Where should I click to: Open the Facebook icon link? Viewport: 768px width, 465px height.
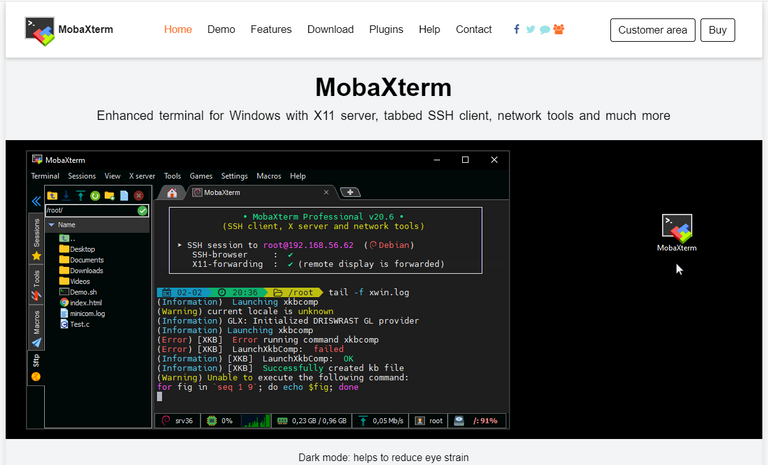pos(516,29)
